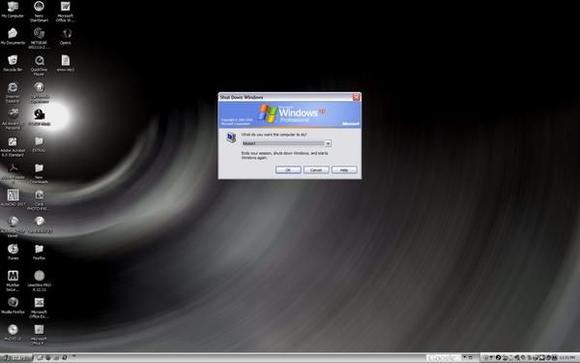The width and height of the screenshot is (580, 363).
Task: Launch the Mozilla Firefox desktop shortcut
Action: tap(13, 305)
